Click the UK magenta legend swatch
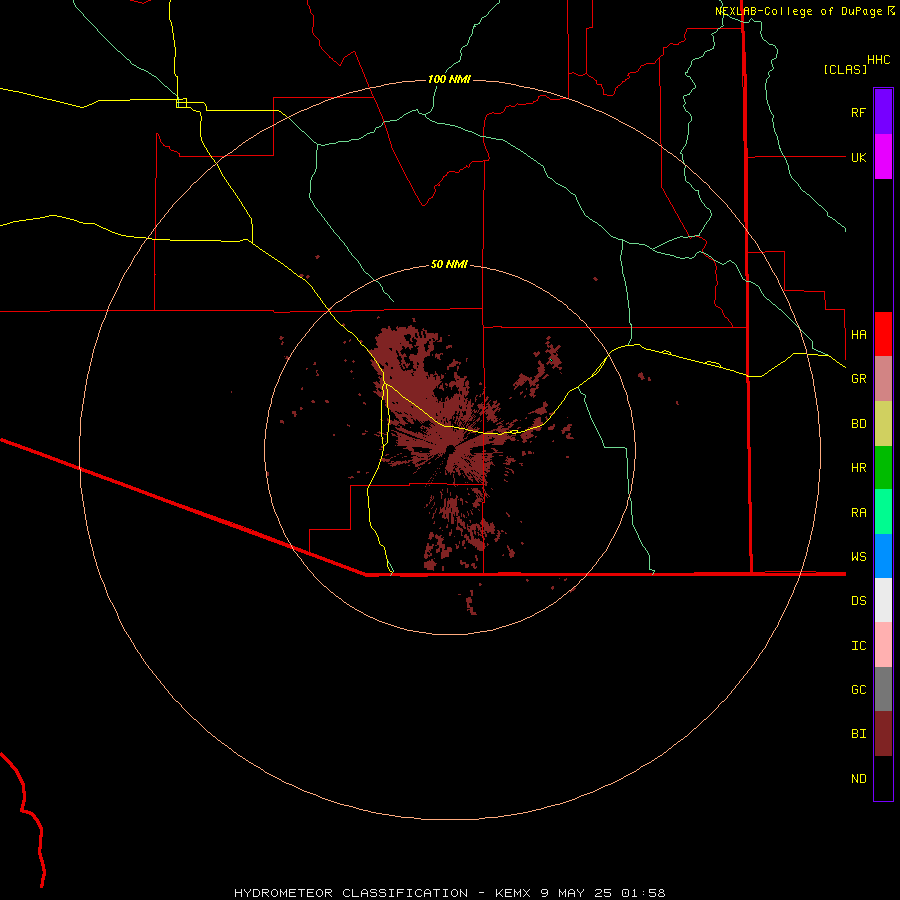900x900 pixels. (883, 157)
